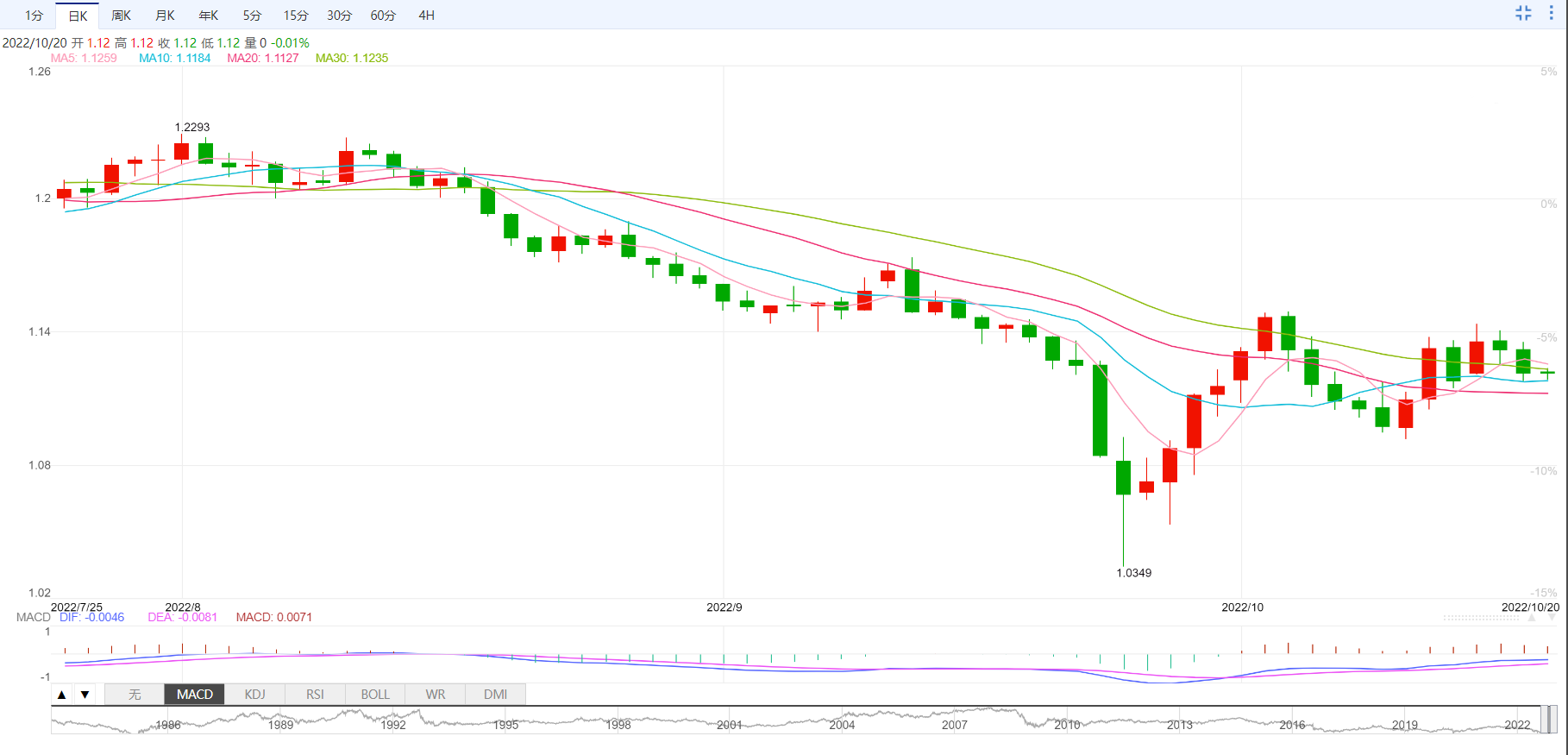Click the black down triangle beside indicator tabs
1568x755 pixels.
85,695
